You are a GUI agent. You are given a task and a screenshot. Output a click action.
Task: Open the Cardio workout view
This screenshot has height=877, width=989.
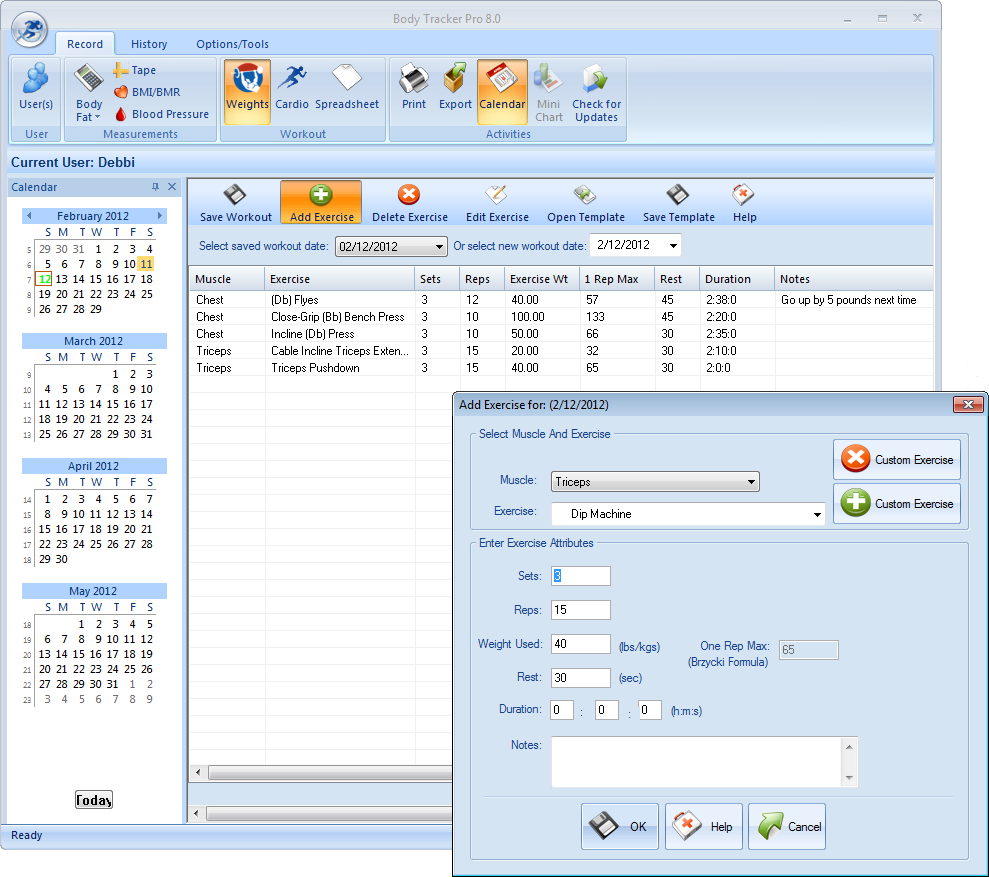click(x=292, y=88)
